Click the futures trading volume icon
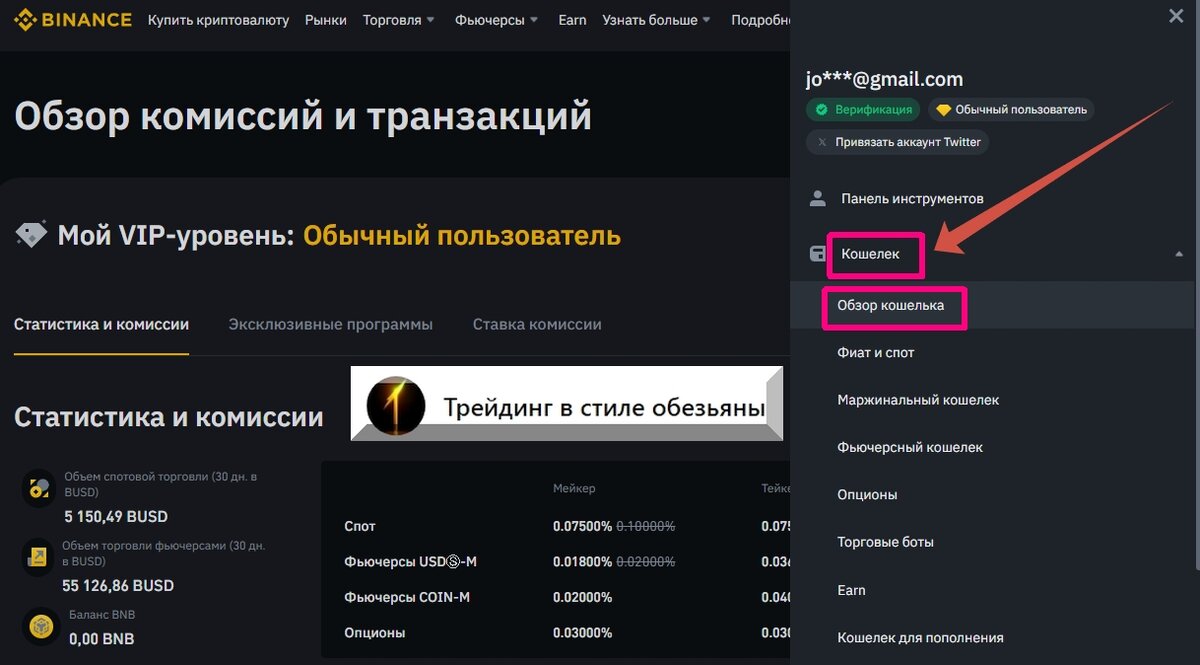This screenshot has width=1200, height=665. pos(38,557)
